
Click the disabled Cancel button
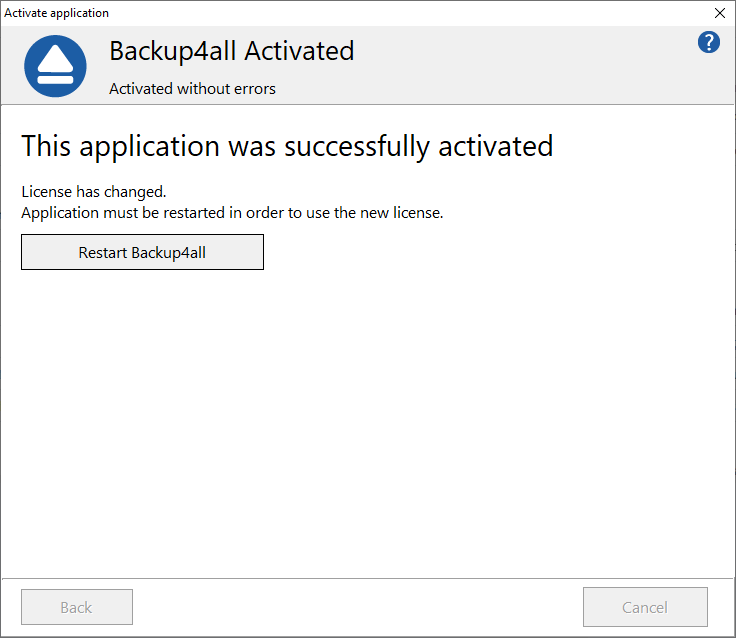[x=645, y=607]
